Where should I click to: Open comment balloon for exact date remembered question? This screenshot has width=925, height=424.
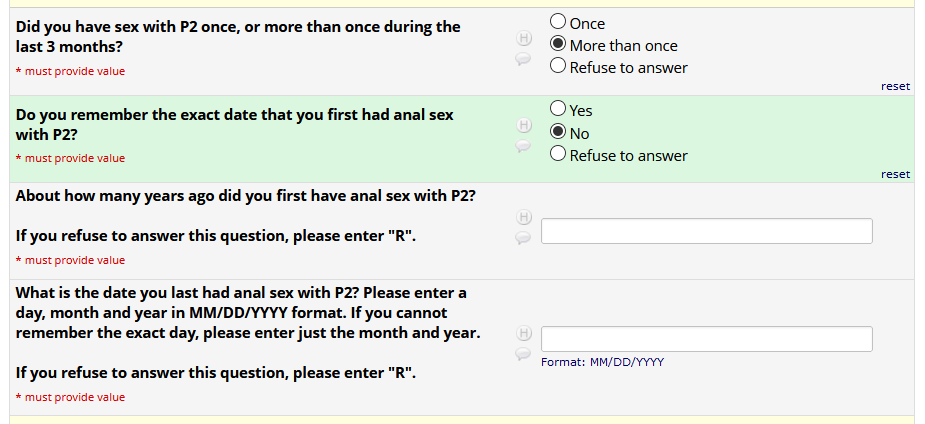point(521,146)
